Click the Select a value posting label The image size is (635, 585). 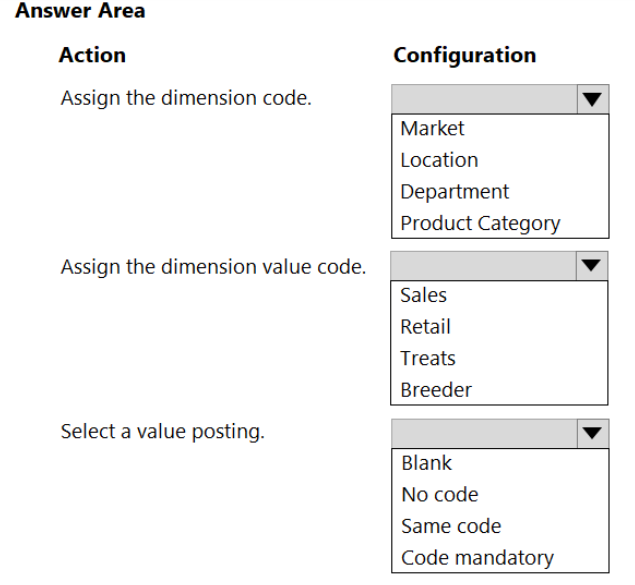[162, 432]
